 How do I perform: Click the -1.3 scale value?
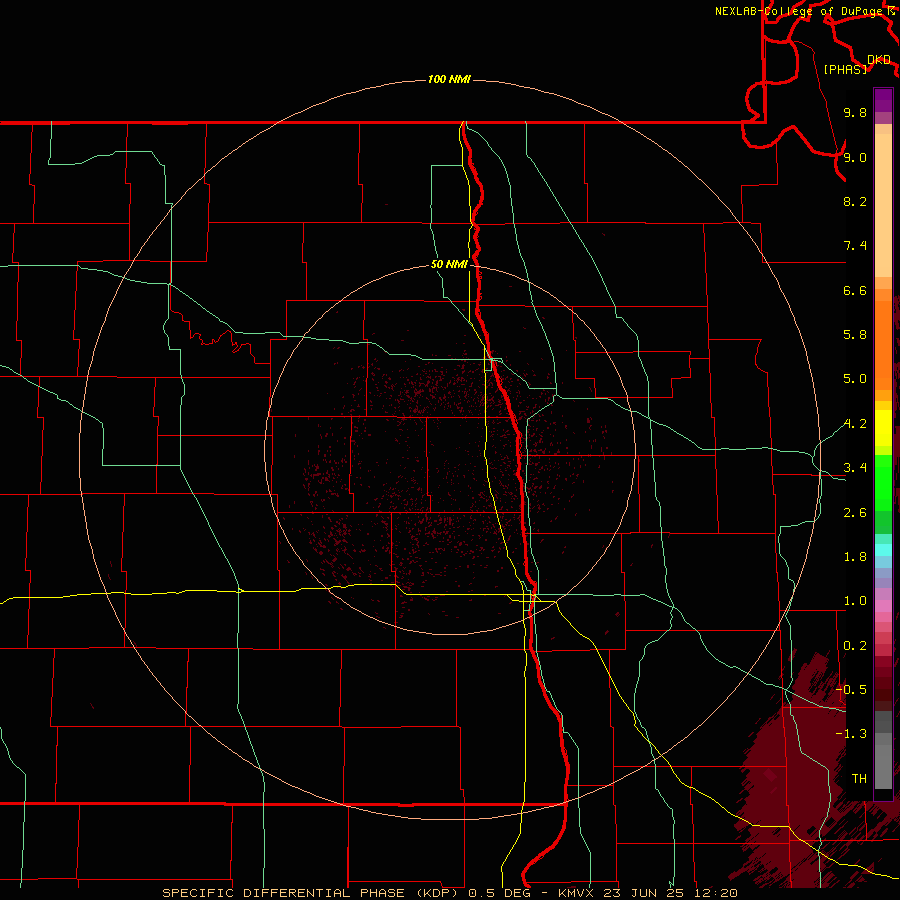pos(851,734)
